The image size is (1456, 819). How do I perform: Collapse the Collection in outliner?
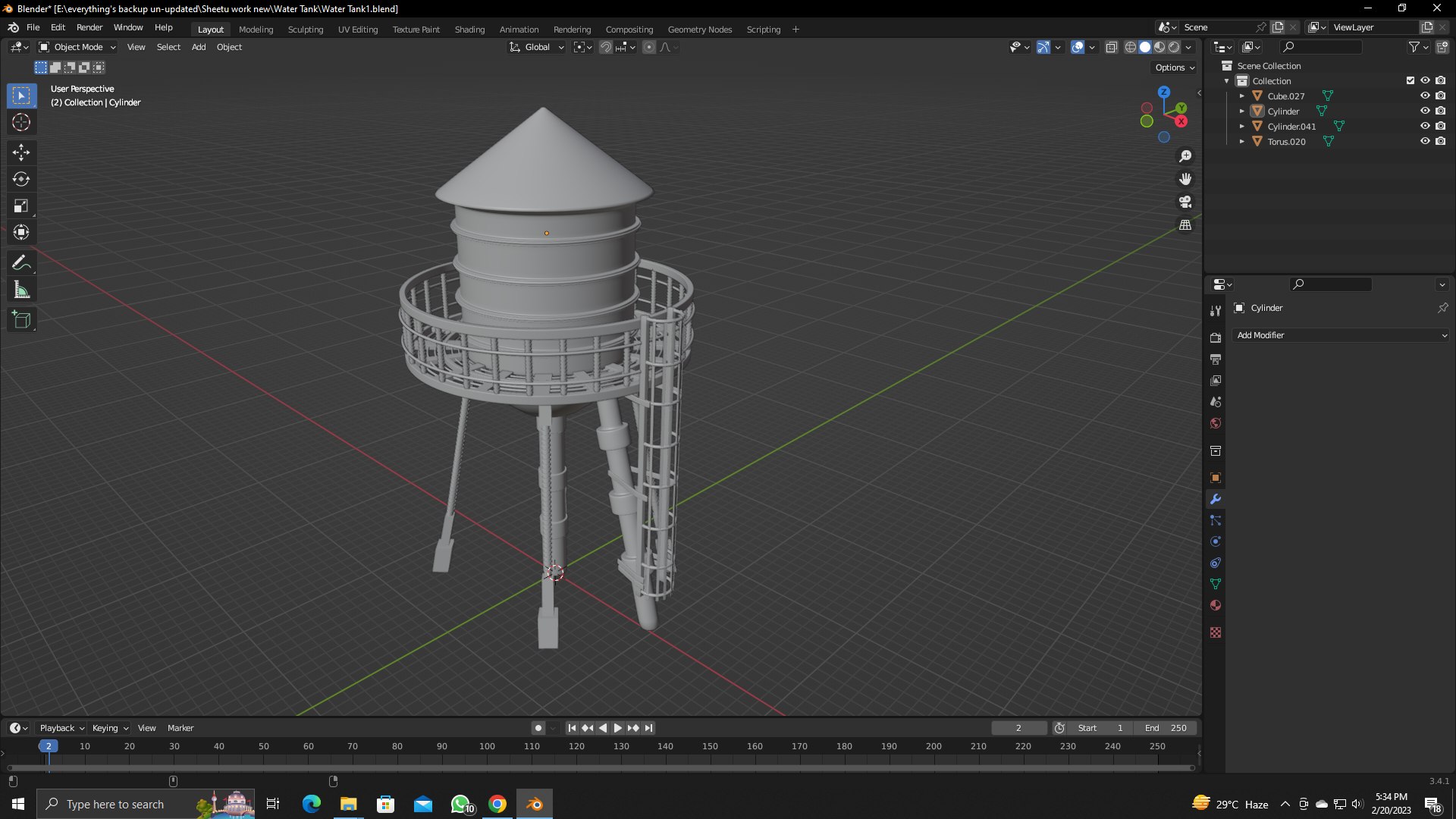(x=1227, y=81)
